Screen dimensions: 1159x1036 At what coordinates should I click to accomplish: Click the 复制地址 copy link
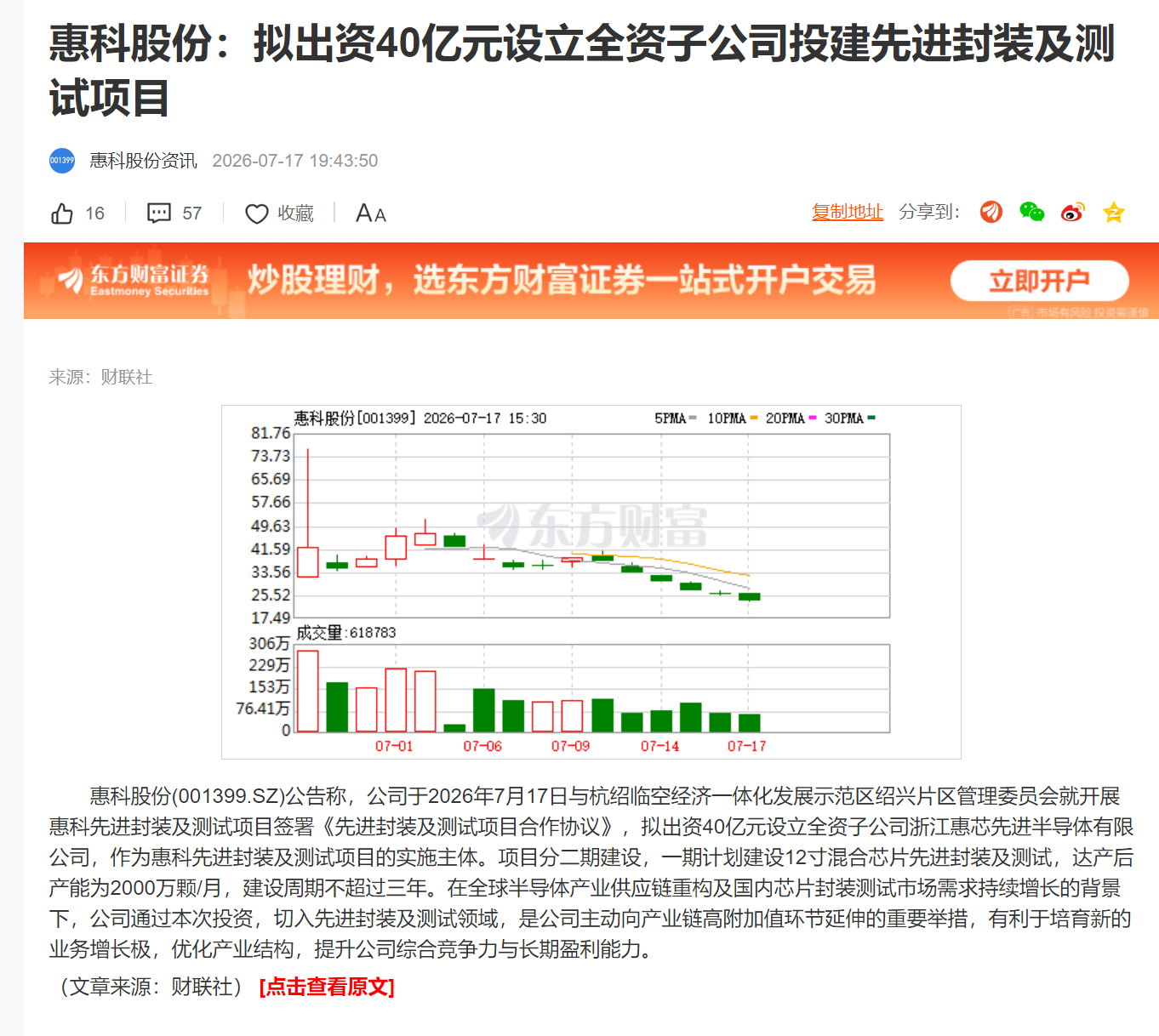(848, 212)
